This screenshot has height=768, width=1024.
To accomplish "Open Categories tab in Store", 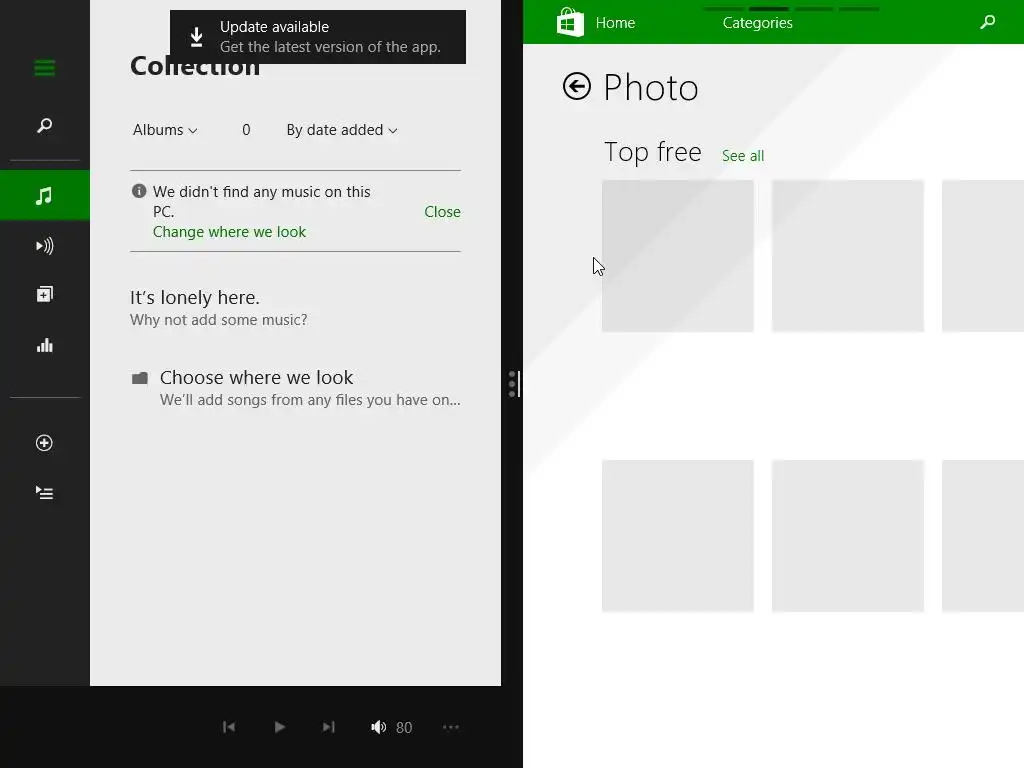I will point(758,23).
